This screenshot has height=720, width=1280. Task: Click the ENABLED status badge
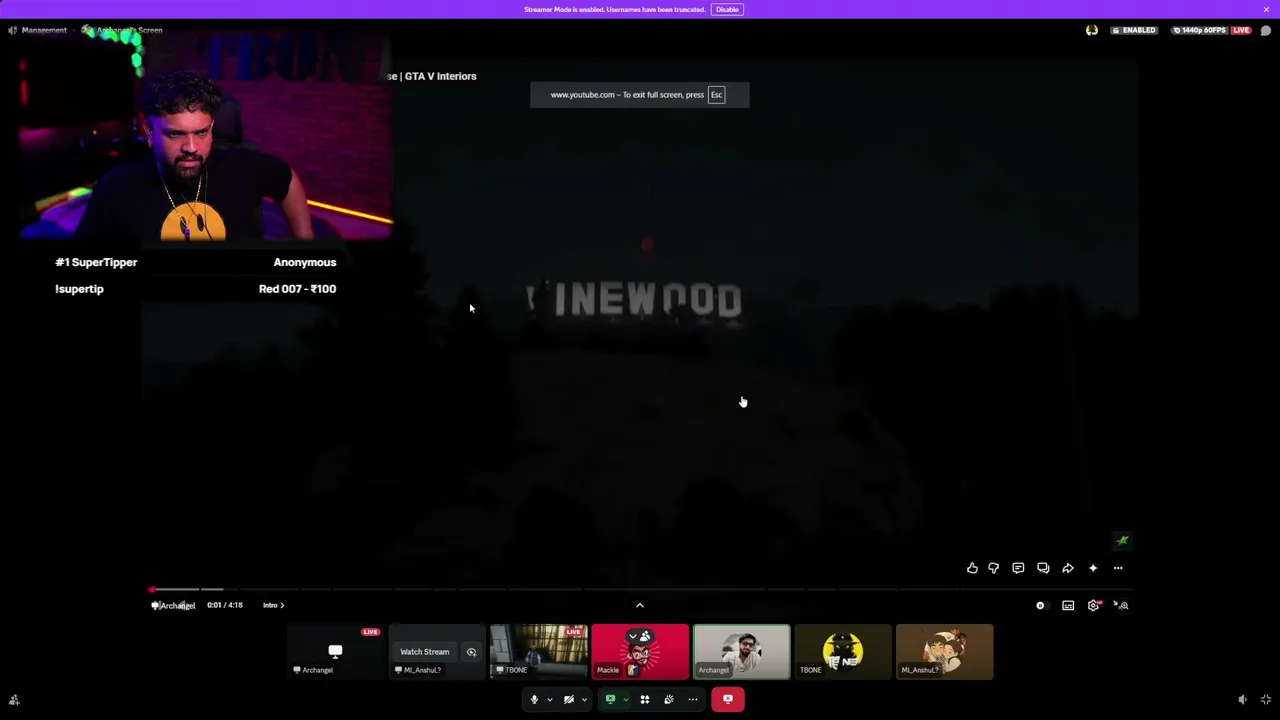coord(1135,30)
